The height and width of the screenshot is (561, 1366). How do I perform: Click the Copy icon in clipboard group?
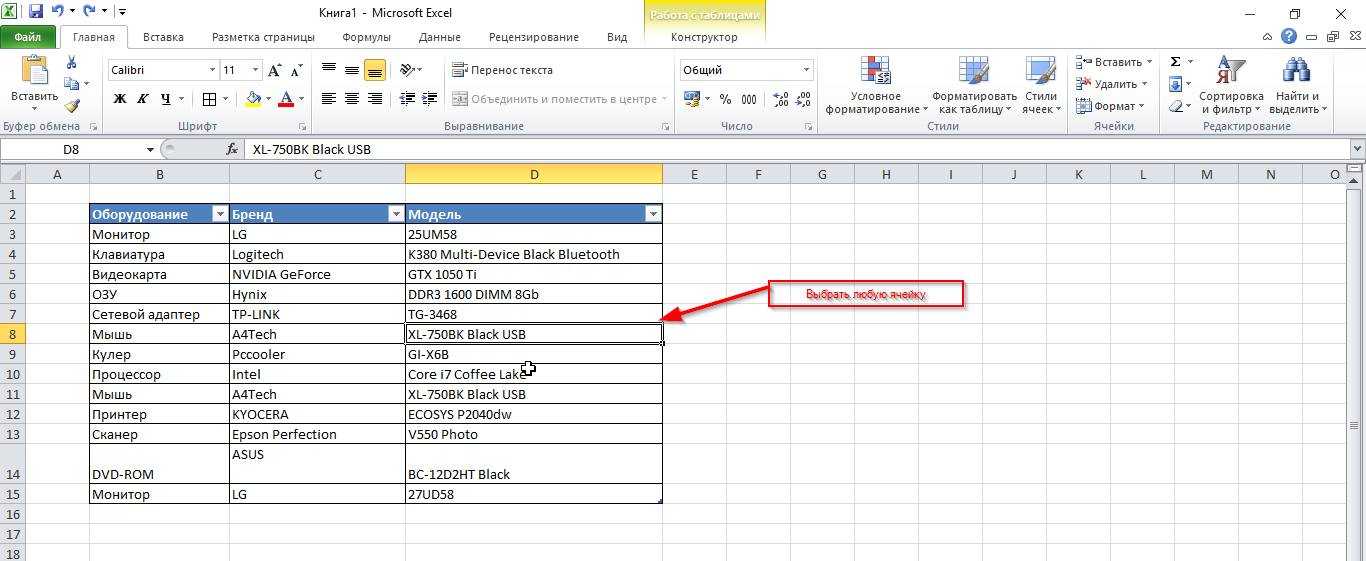tap(71, 84)
